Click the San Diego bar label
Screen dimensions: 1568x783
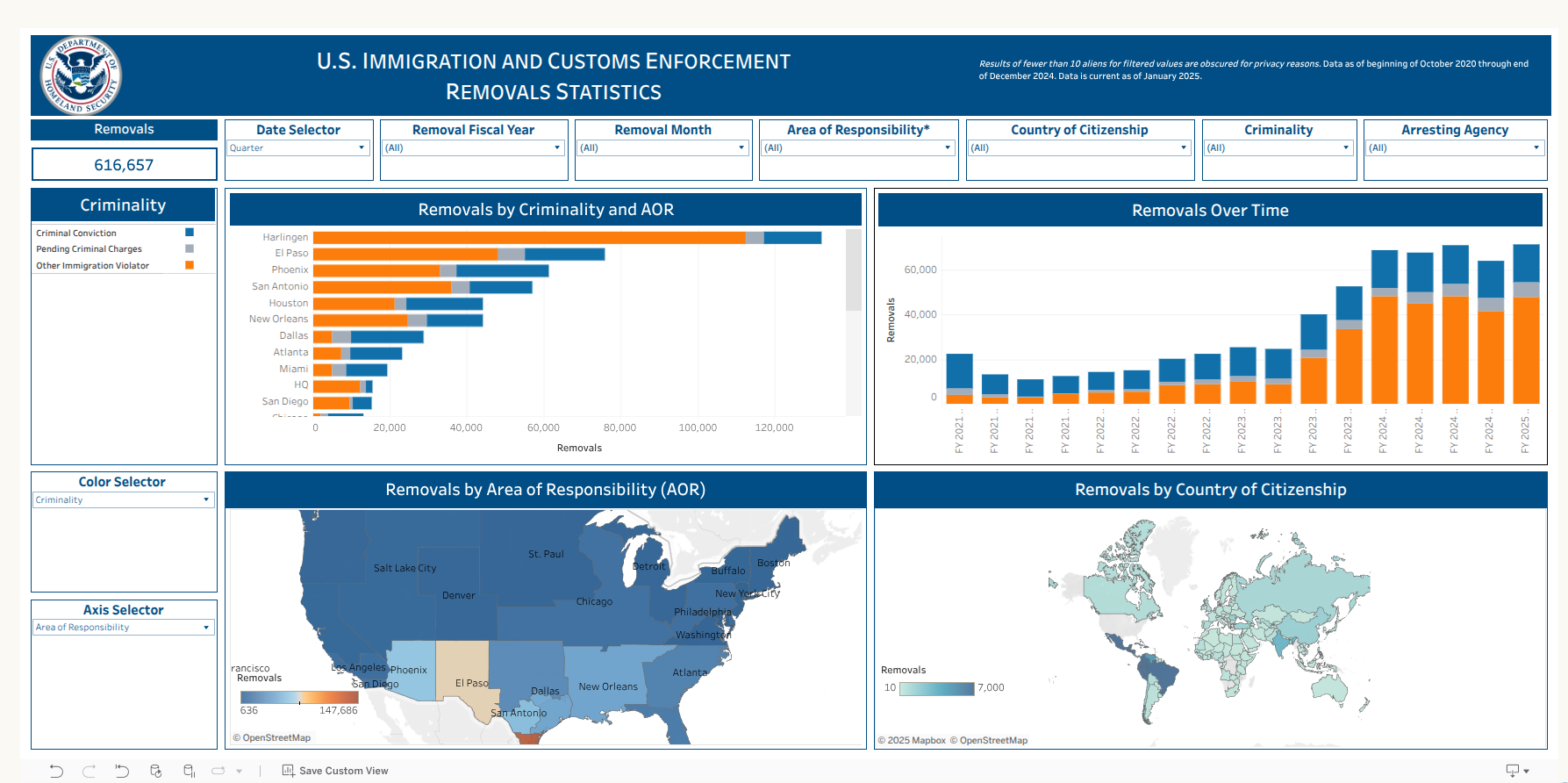(285, 402)
